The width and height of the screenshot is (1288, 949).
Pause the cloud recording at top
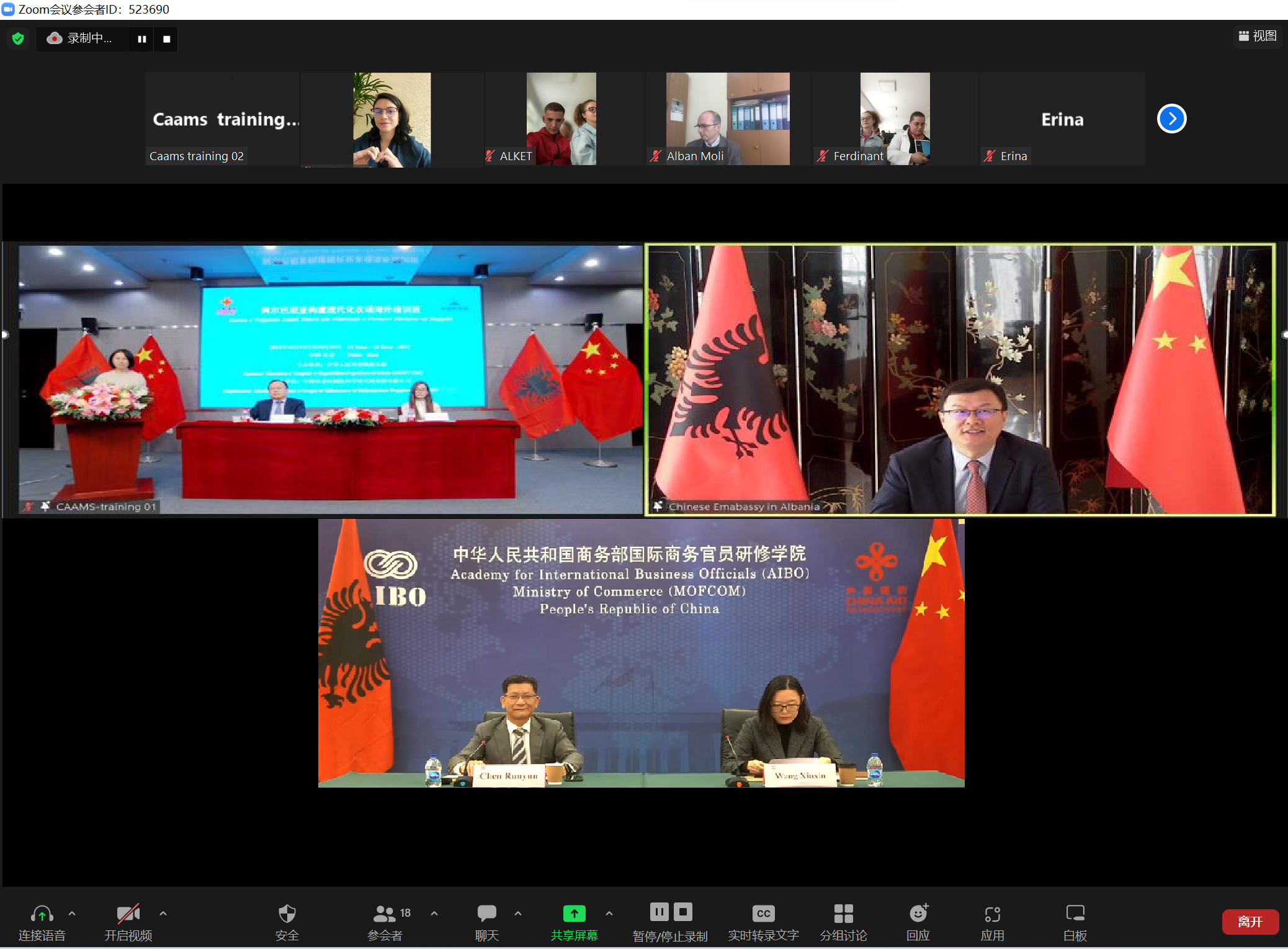(142, 39)
